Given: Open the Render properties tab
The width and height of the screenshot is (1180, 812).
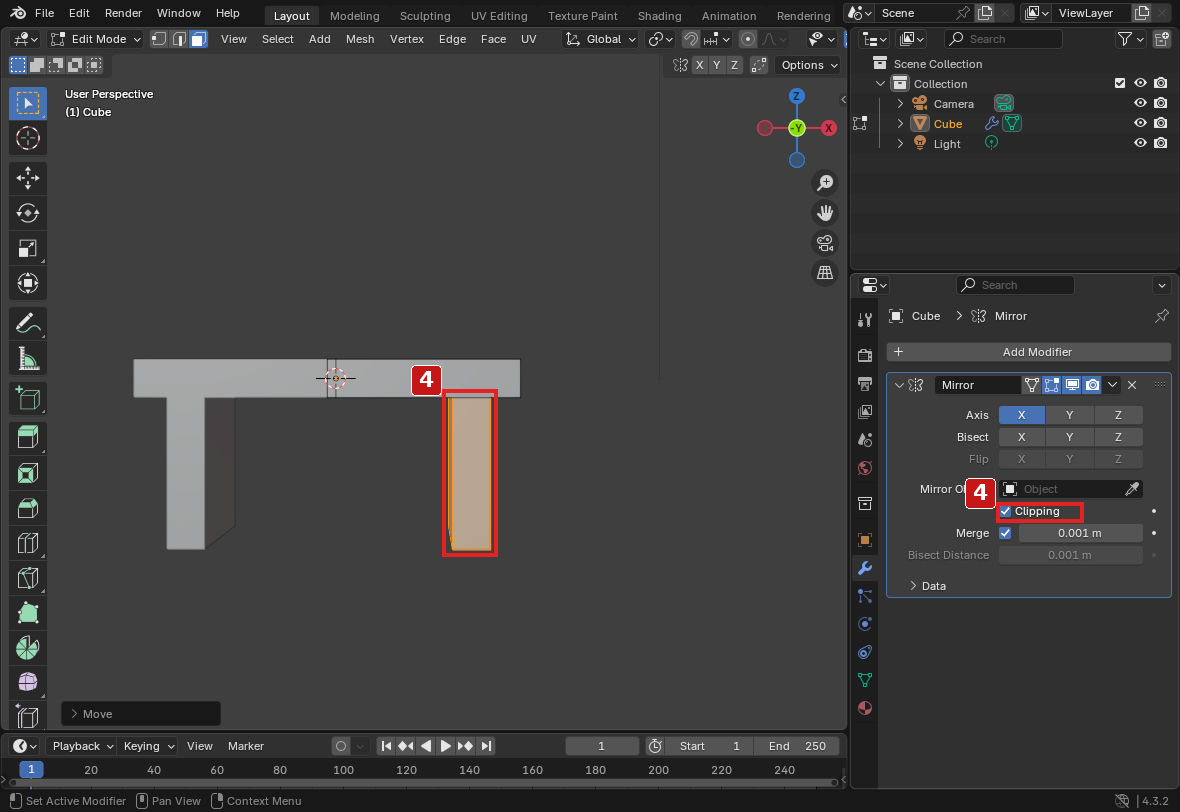Looking at the screenshot, I should (x=865, y=355).
